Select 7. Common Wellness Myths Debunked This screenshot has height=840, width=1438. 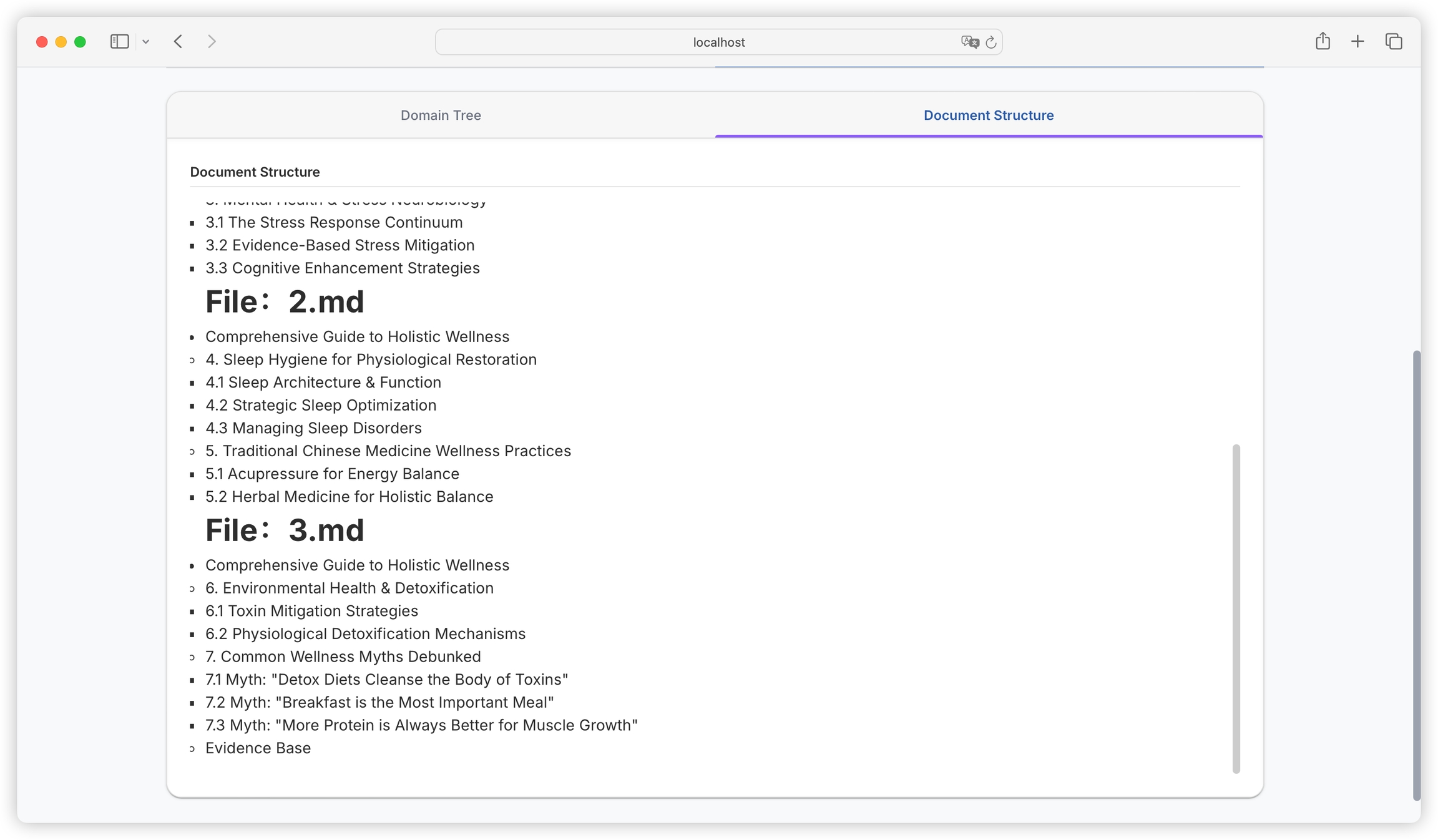tap(343, 657)
